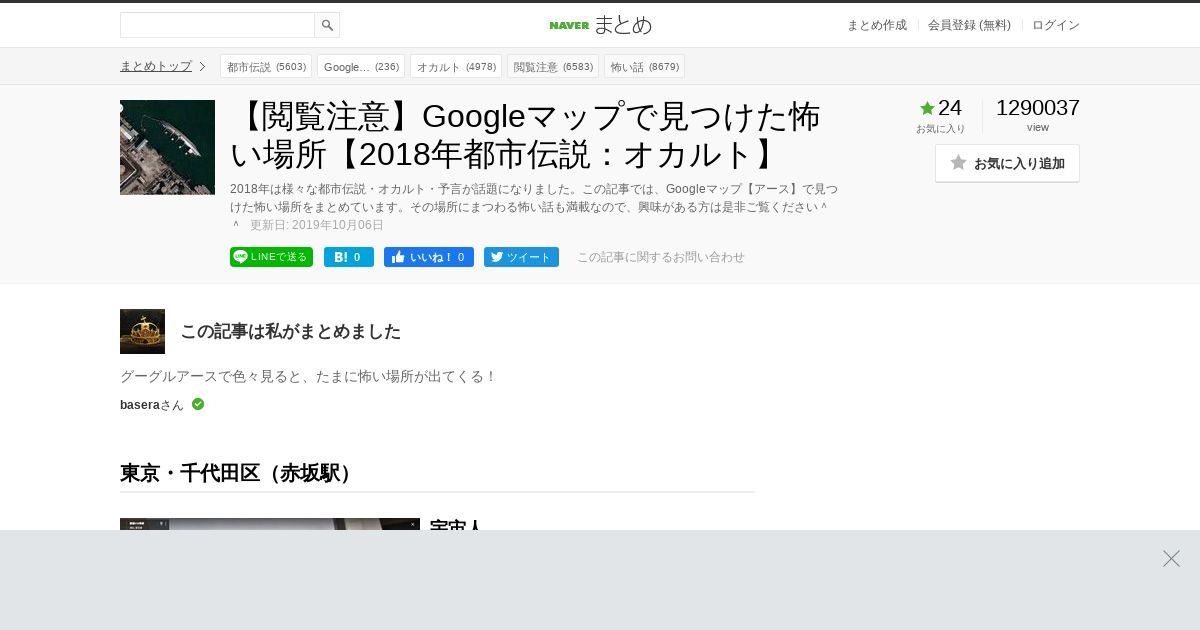Click この記事は私がまとめました heading

click(291, 331)
